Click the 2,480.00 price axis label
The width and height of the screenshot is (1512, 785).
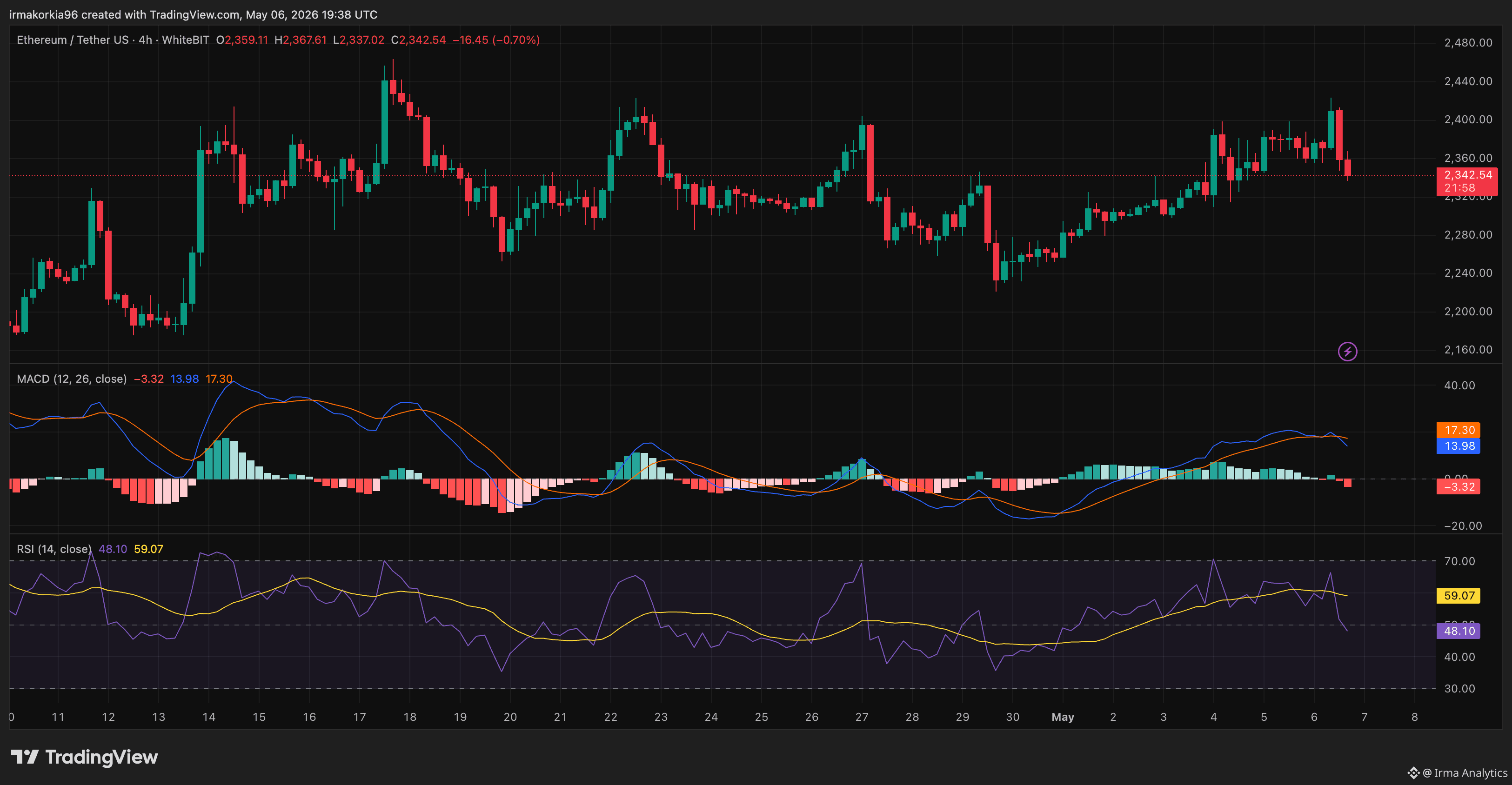coord(1468,42)
